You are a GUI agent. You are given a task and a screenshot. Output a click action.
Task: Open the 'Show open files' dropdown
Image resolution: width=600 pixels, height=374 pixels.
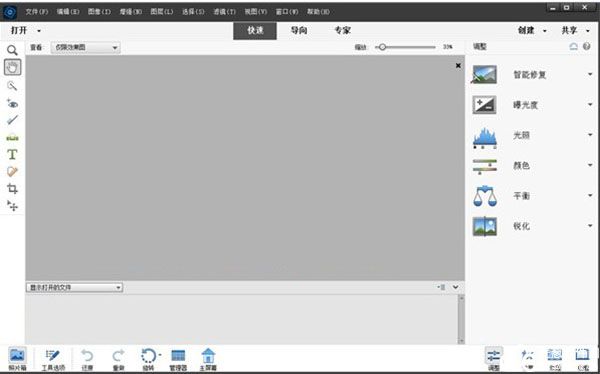coord(75,287)
